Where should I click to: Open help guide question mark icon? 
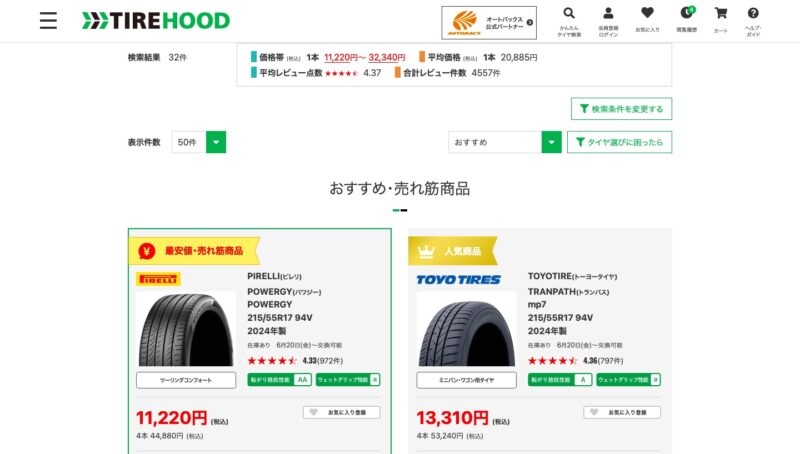753,21
